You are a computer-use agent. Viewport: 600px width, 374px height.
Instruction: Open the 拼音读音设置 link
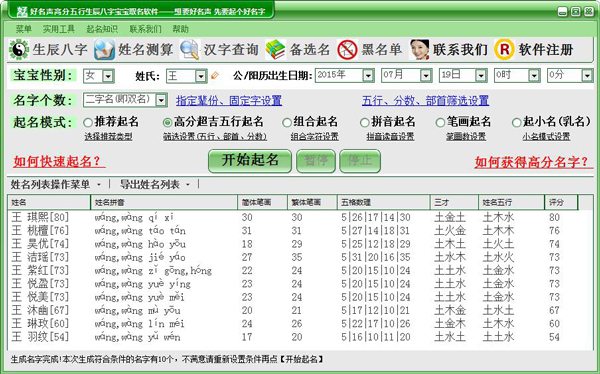click(390, 137)
